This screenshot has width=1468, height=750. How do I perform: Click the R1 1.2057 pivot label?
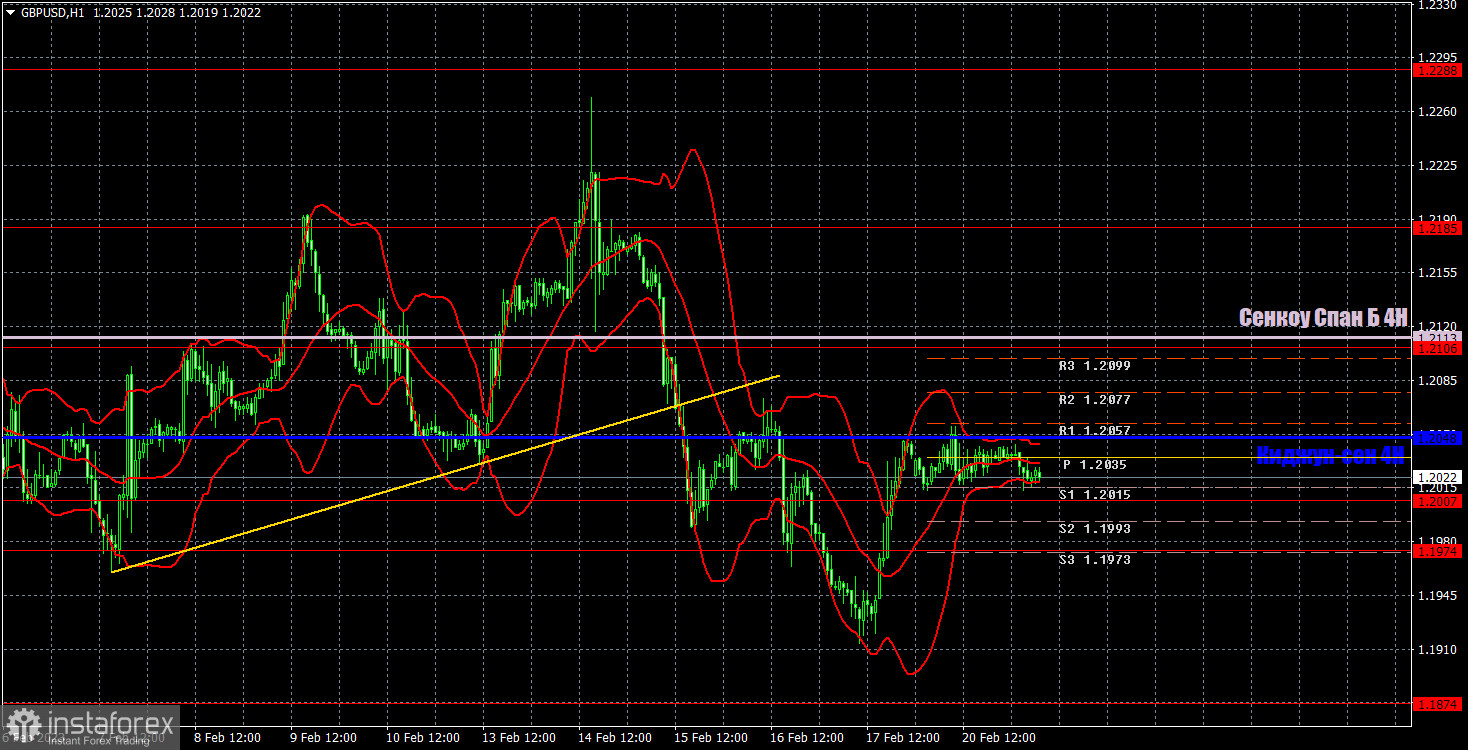click(1095, 431)
